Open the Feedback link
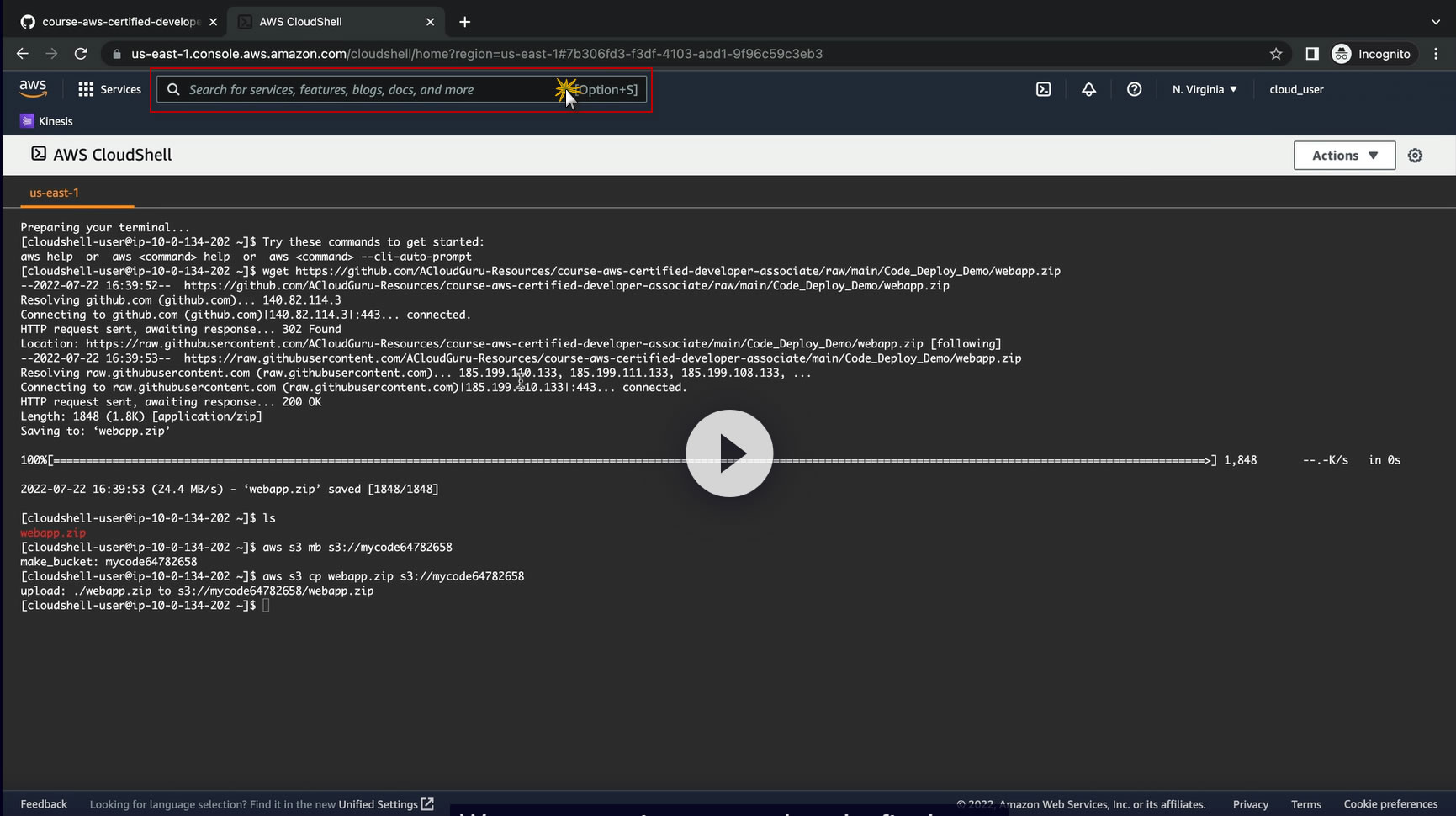This screenshot has width=1456, height=816. click(x=44, y=804)
